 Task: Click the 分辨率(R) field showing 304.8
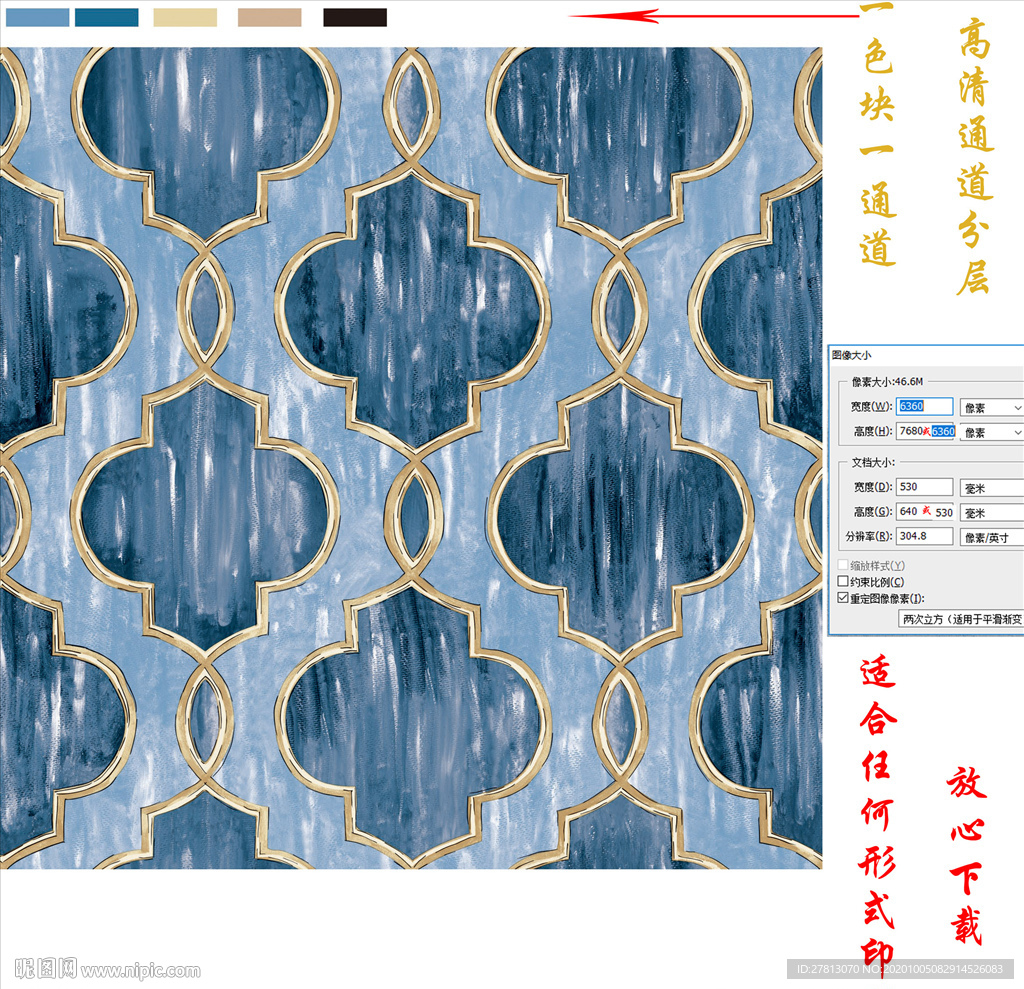pos(924,536)
